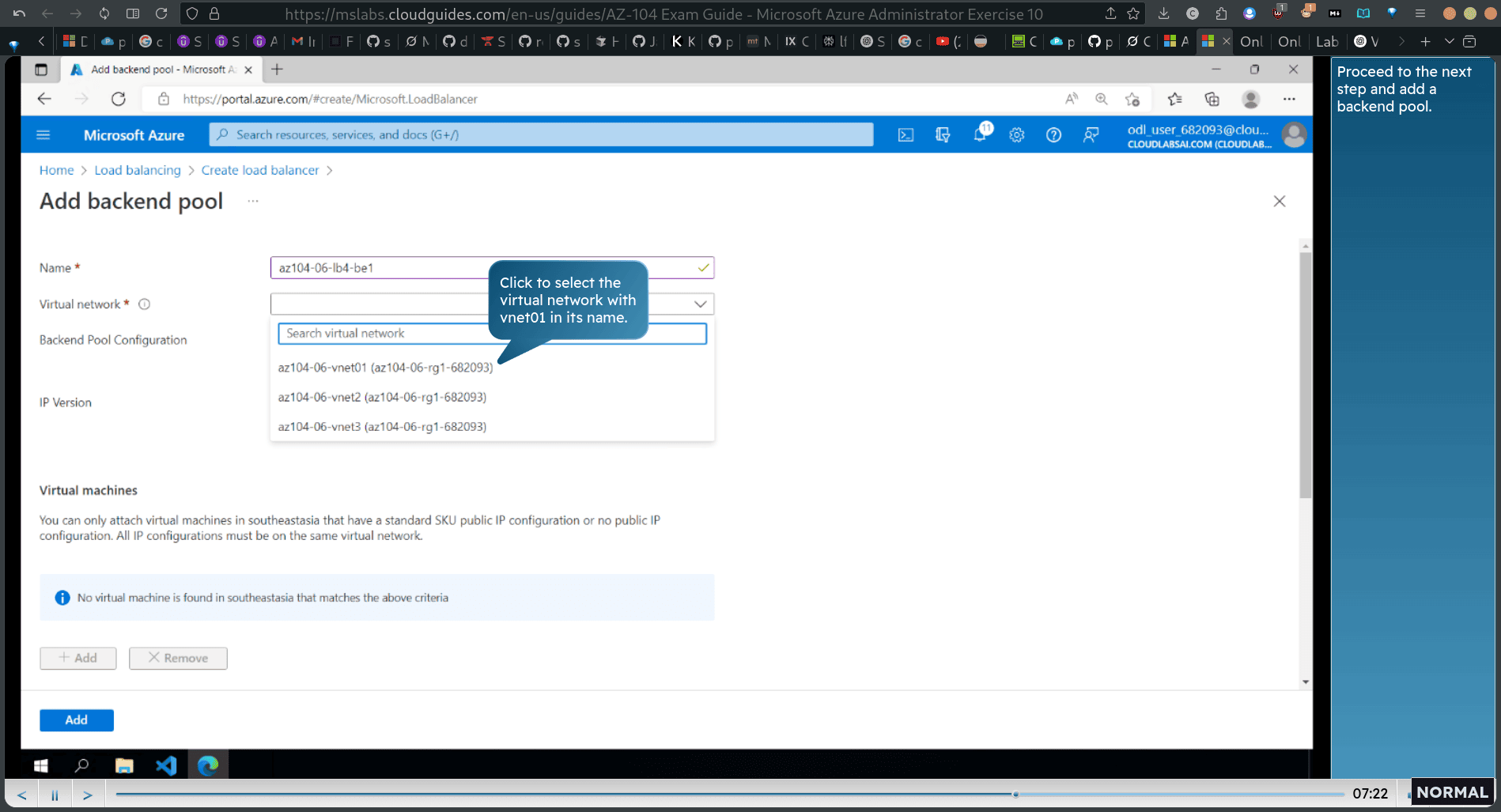Open the Azure portal hamburger menu
The image size is (1501, 812).
[x=43, y=135]
